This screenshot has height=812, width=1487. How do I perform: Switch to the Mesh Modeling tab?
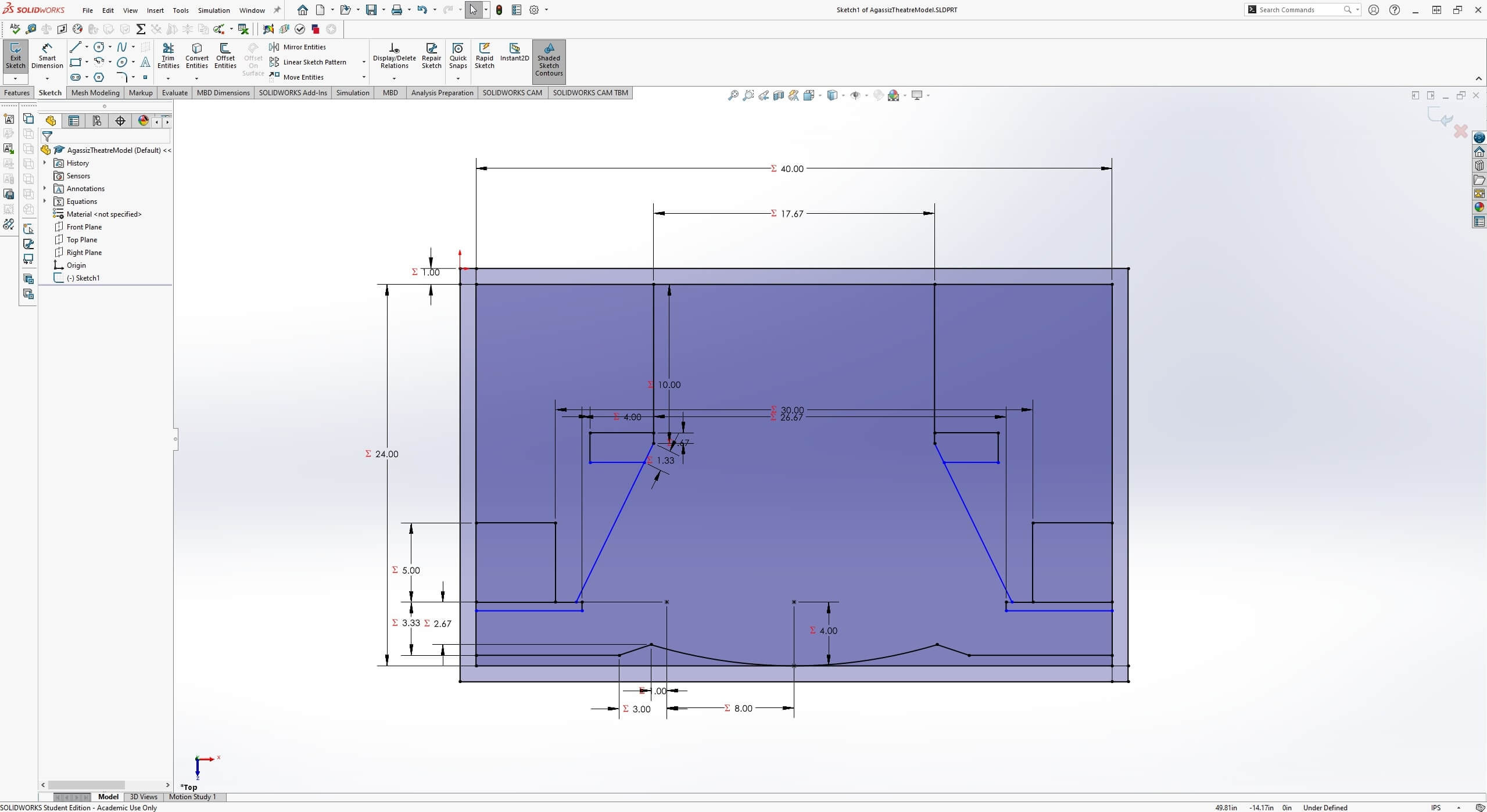click(95, 93)
